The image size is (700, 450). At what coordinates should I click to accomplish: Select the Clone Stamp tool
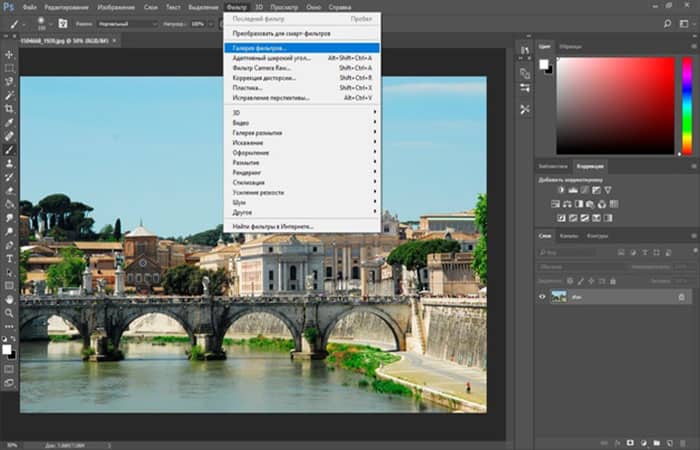(9, 163)
